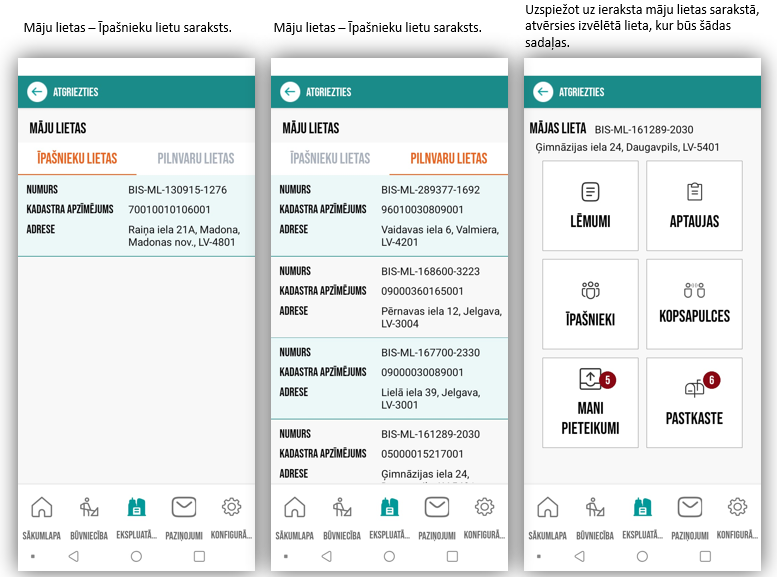The width and height of the screenshot is (777, 577).
Task: Open the Kopsapulces section tile
Action: point(694,304)
